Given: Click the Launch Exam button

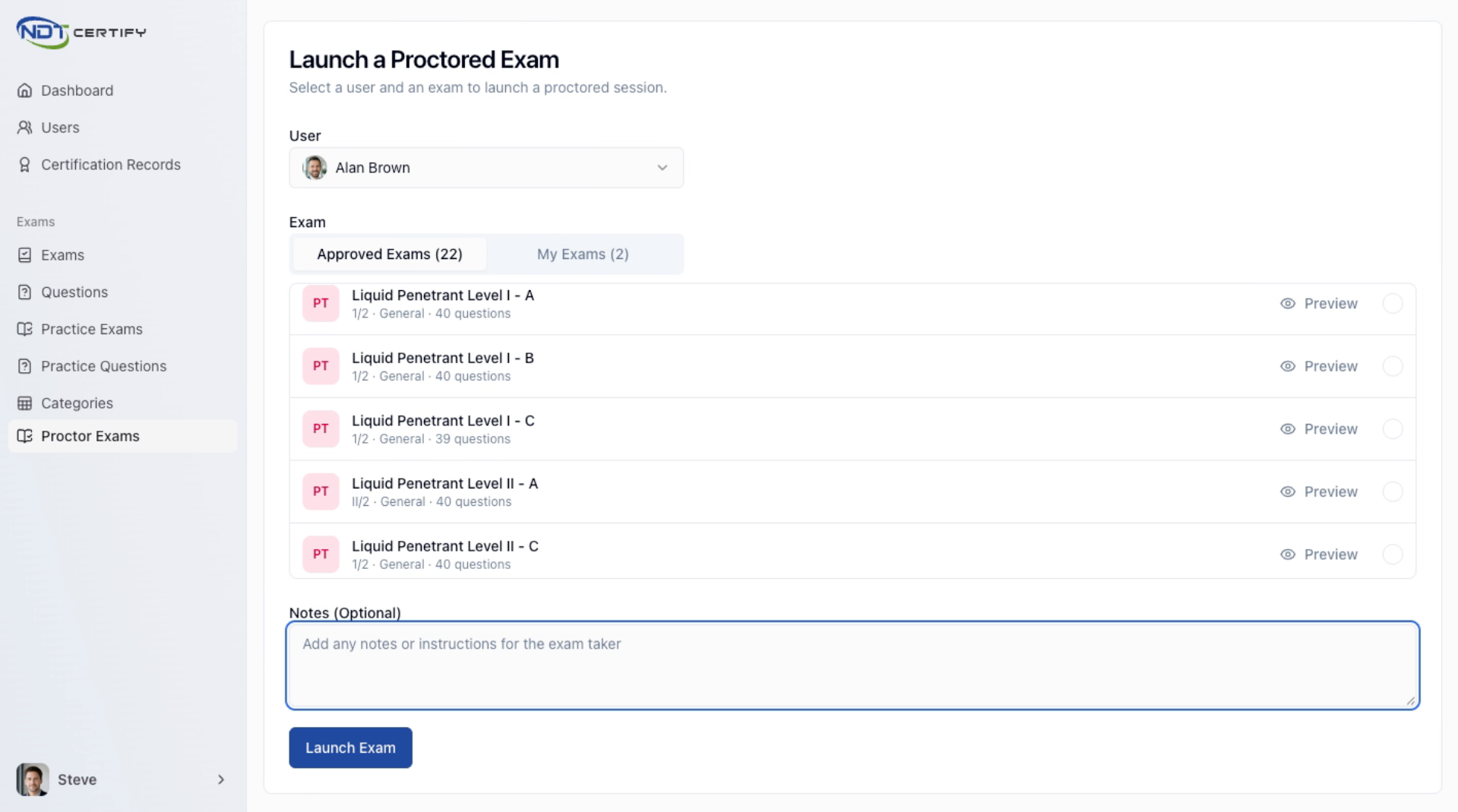Looking at the screenshot, I should click(x=350, y=748).
